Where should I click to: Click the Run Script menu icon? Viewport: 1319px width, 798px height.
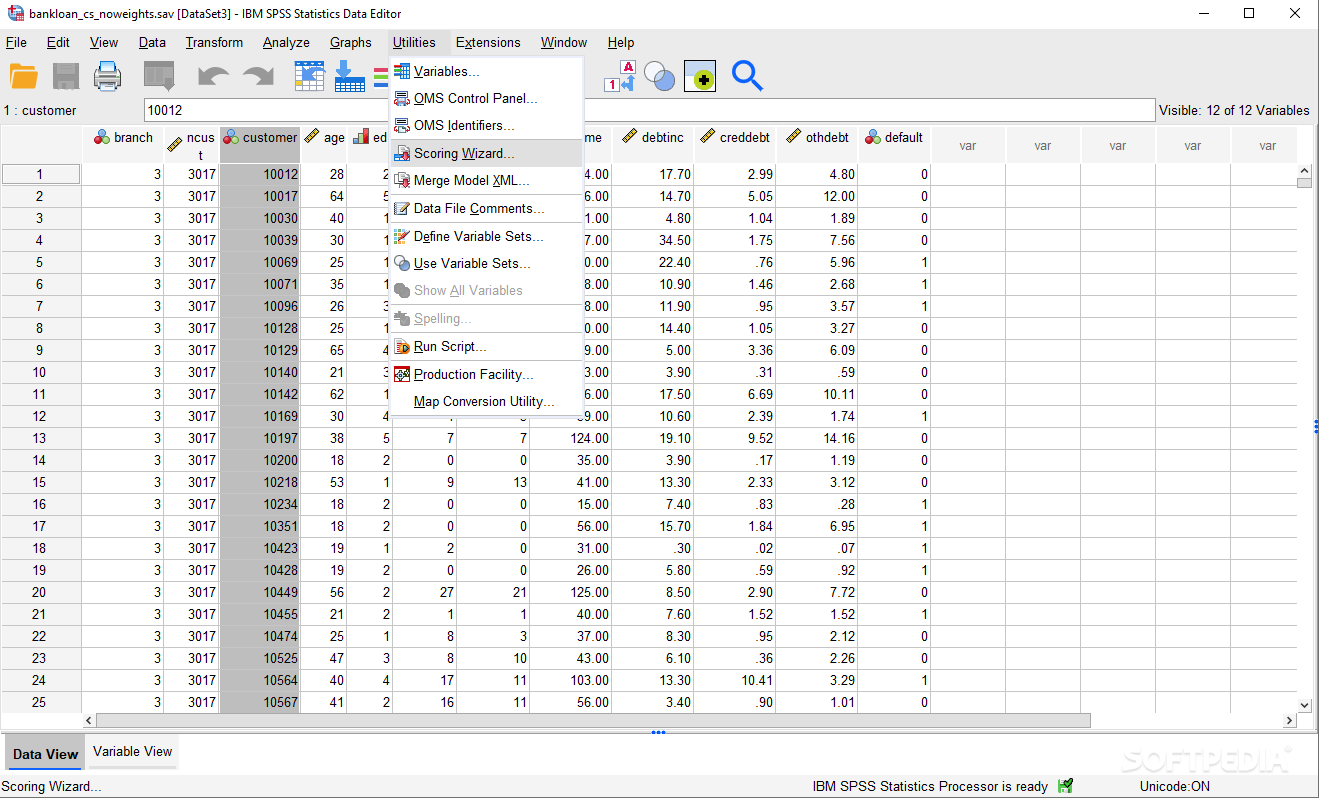402,346
